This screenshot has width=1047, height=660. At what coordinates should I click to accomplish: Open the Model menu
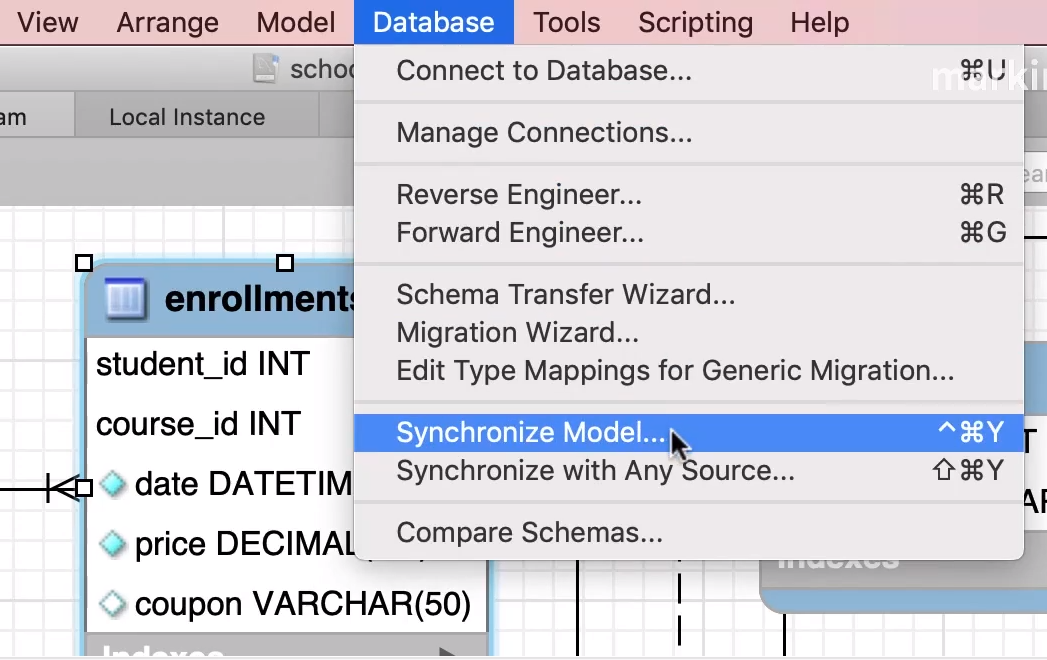coord(295,22)
